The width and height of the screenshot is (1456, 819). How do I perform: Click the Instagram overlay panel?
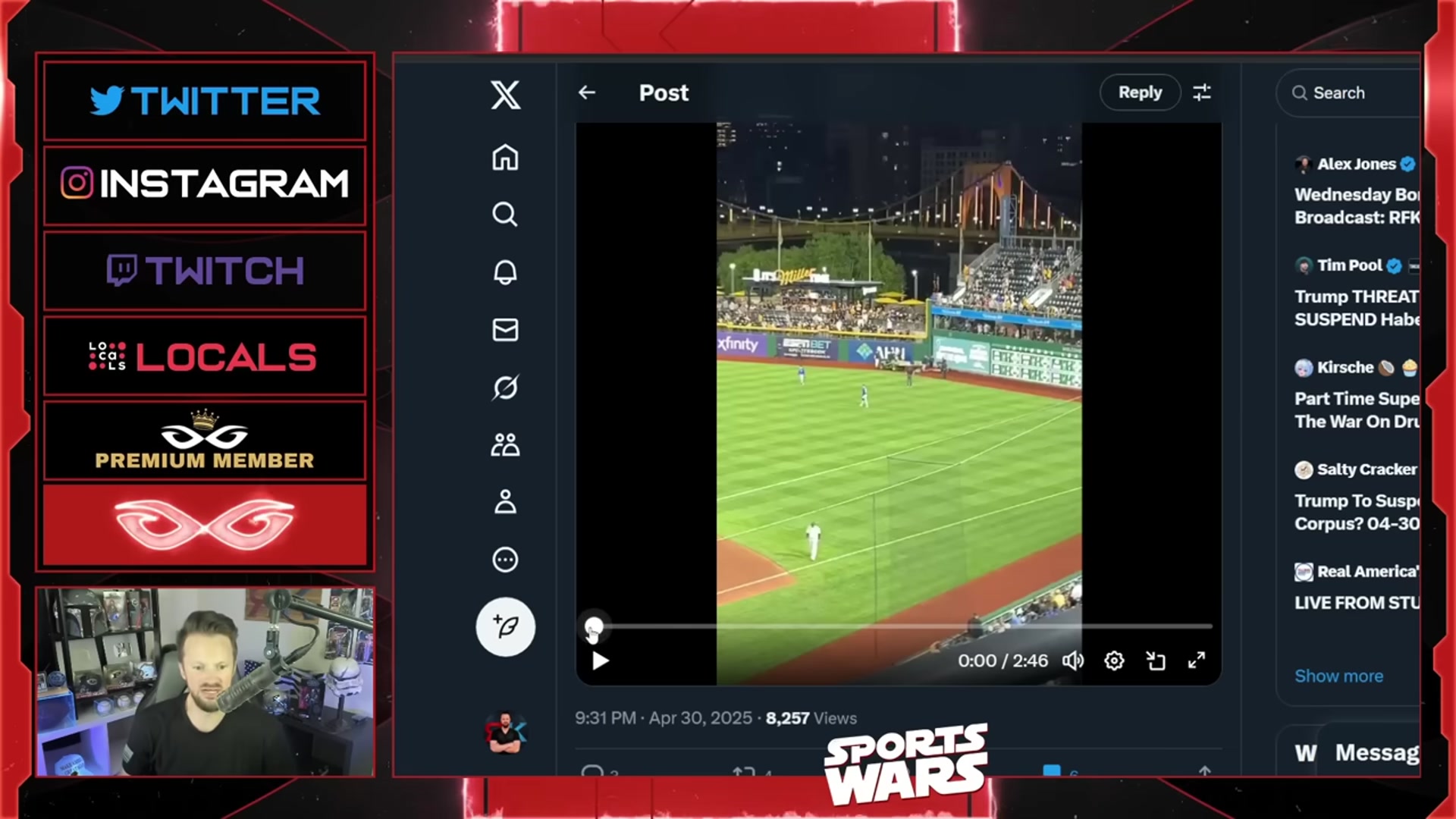[x=205, y=185]
